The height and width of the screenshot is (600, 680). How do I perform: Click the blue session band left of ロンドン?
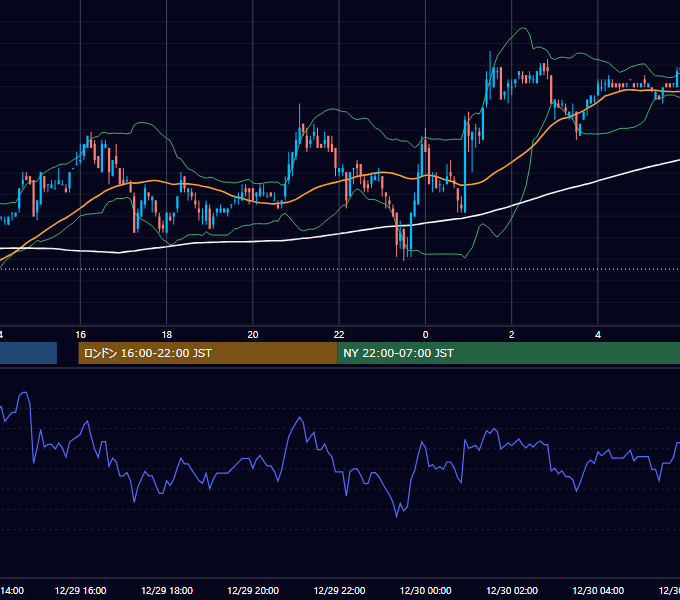point(28,353)
